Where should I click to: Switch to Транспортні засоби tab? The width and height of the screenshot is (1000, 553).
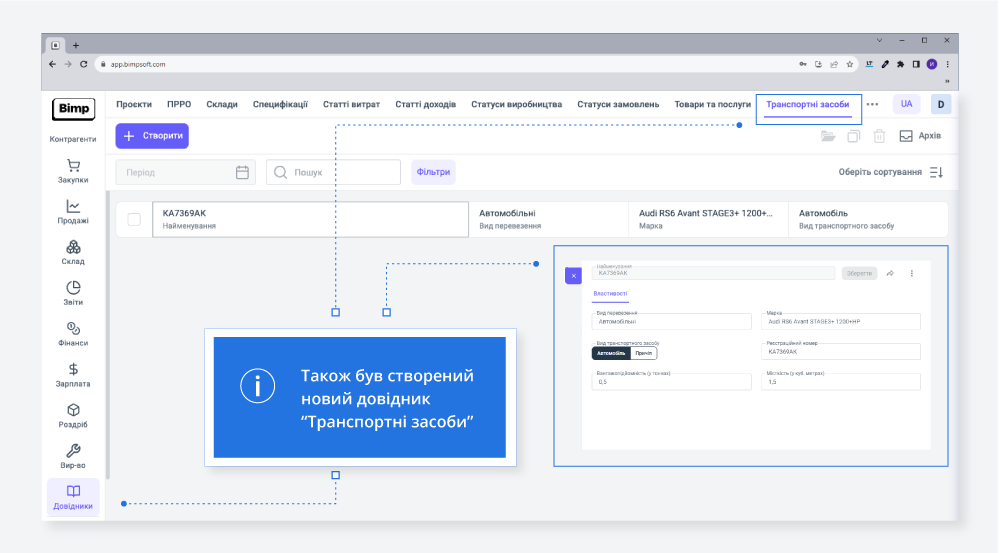coord(808,104)
